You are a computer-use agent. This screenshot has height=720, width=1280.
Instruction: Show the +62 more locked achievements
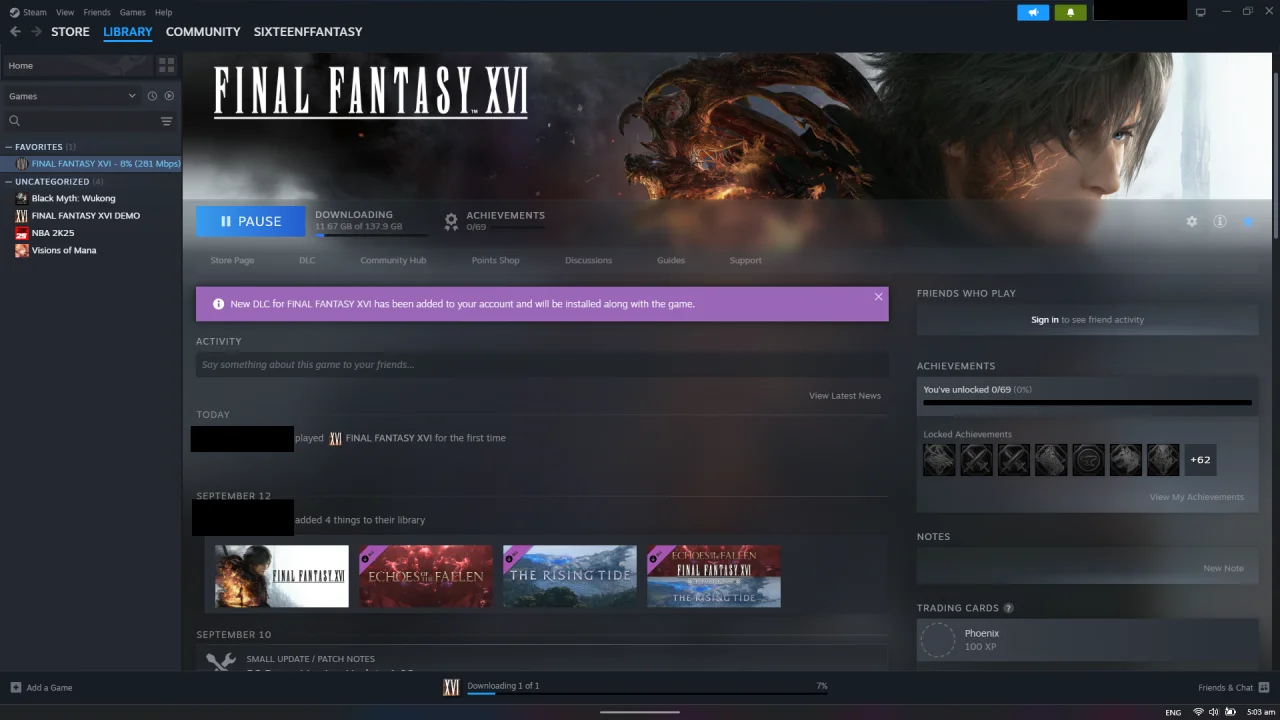click(x=1200, y=460)
